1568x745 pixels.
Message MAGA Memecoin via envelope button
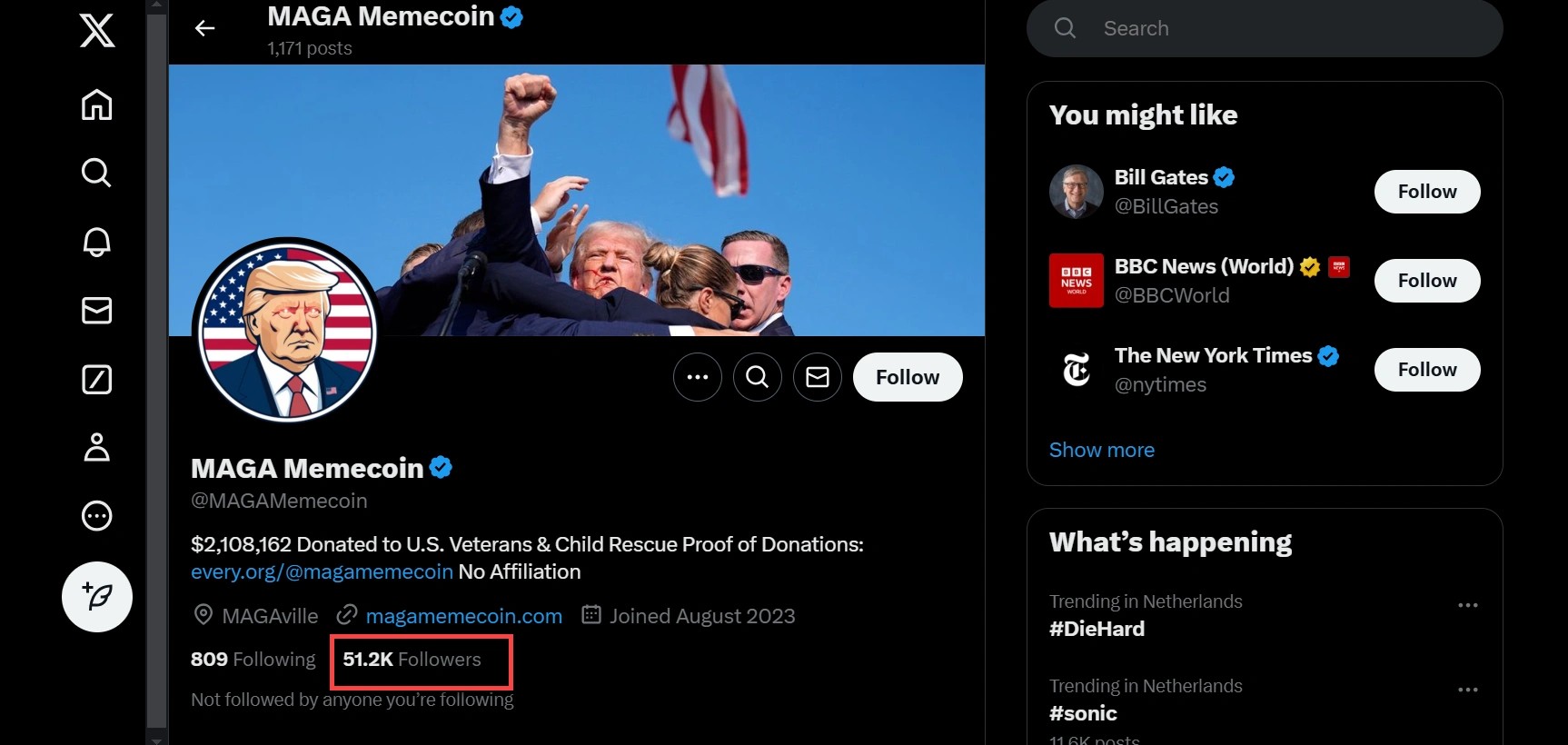(817, 377)
